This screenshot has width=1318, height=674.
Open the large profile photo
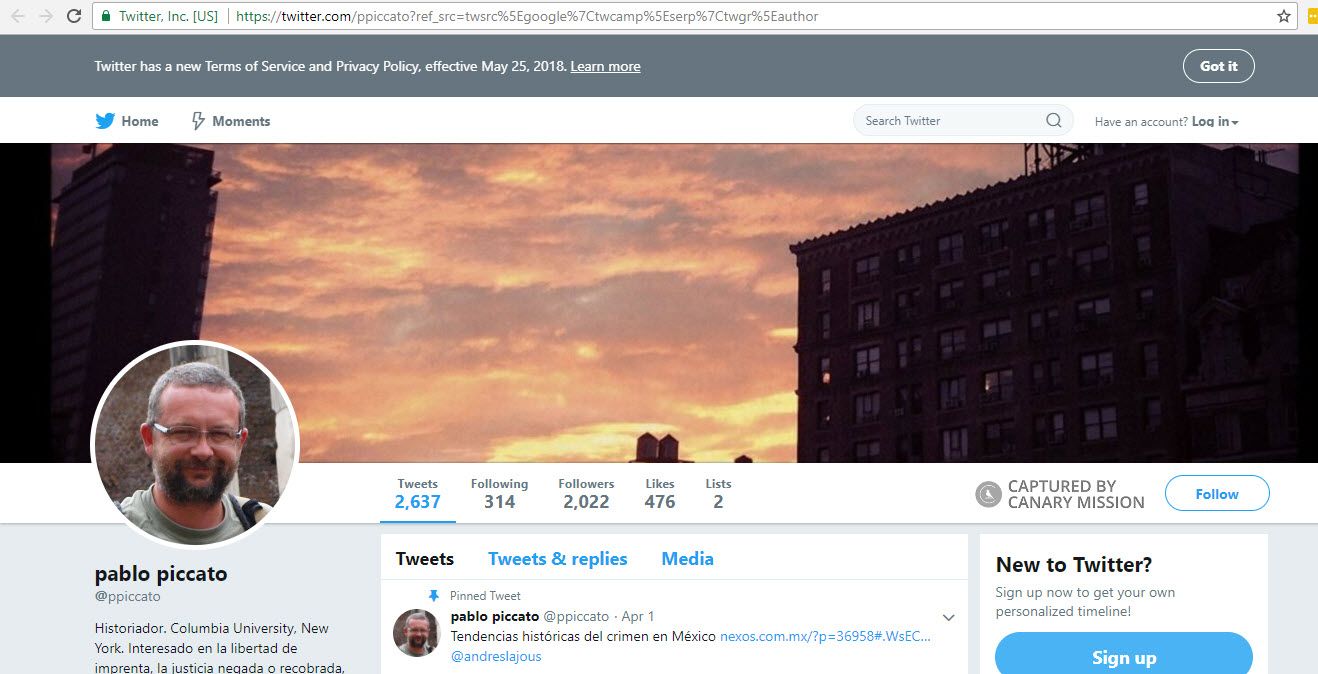195,445
